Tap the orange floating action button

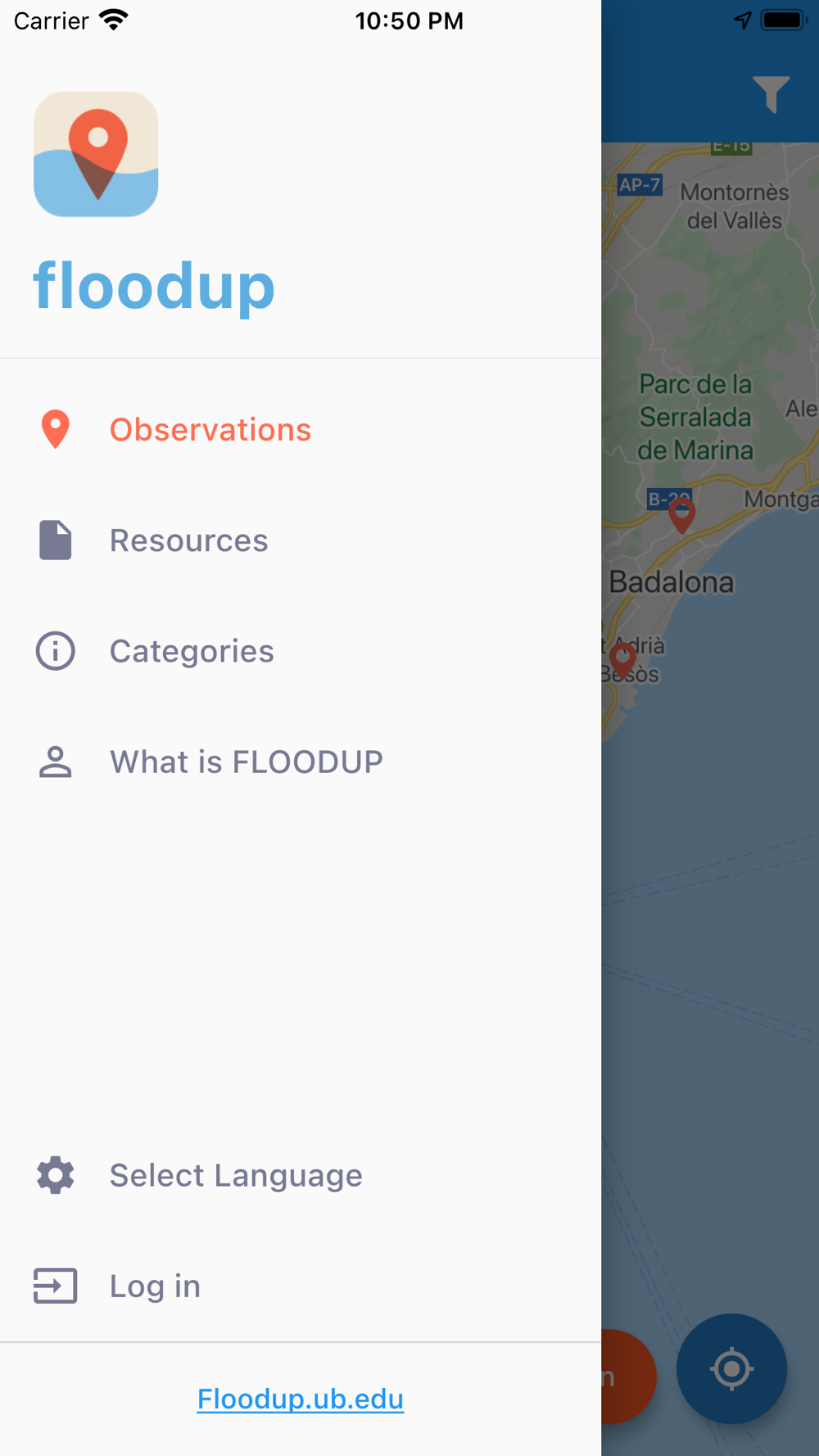click(629, 1376)
